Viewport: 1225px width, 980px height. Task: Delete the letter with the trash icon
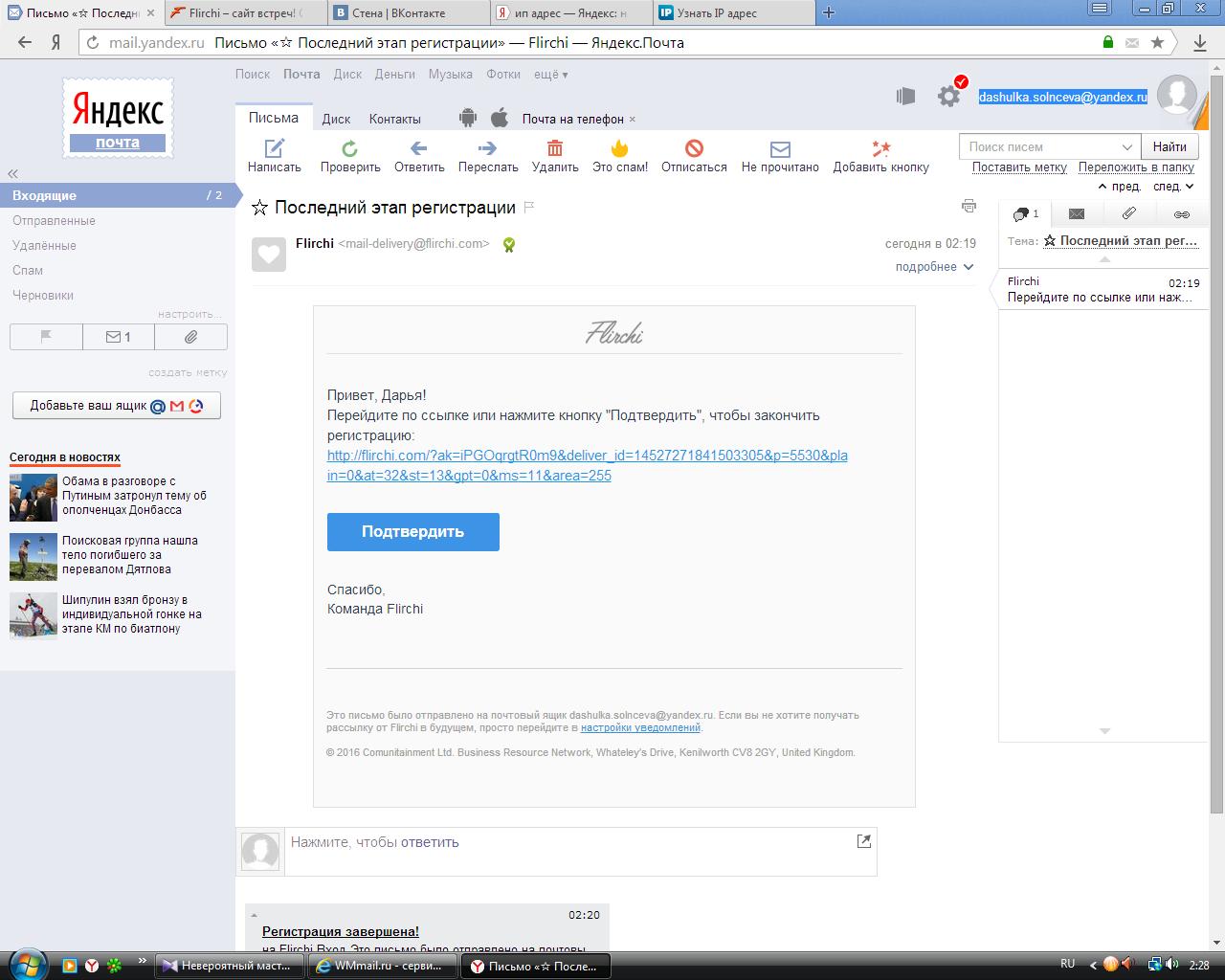[x=555, y=148]
